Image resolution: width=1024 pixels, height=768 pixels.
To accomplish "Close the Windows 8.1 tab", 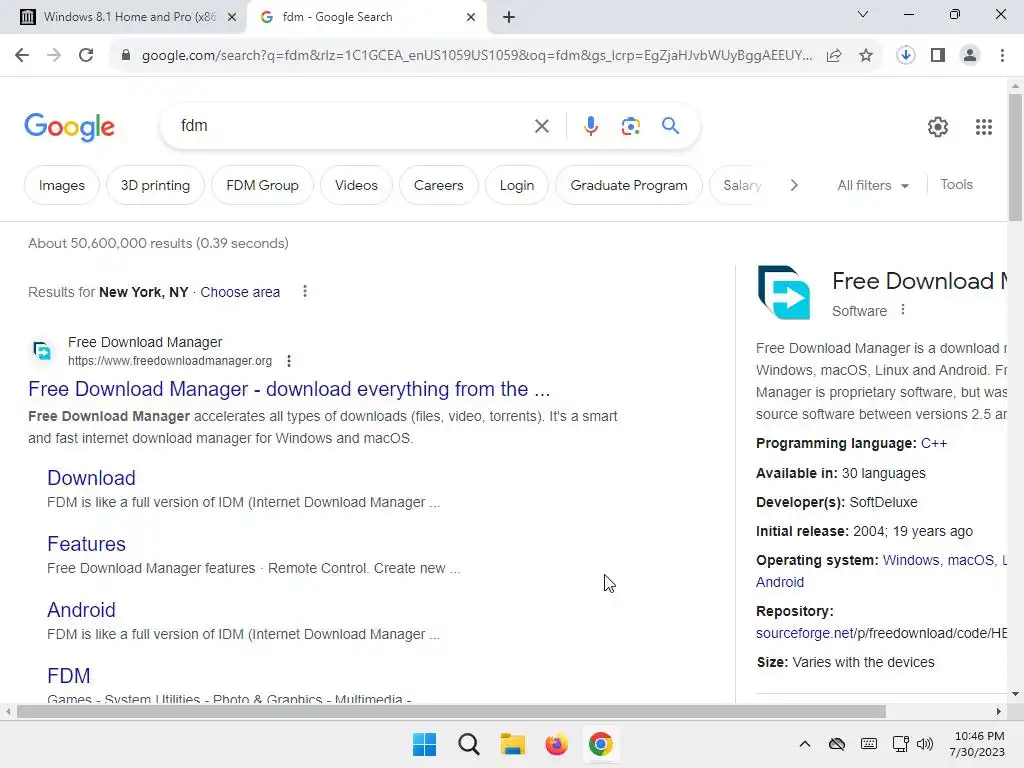I will (x=232, y=17).
